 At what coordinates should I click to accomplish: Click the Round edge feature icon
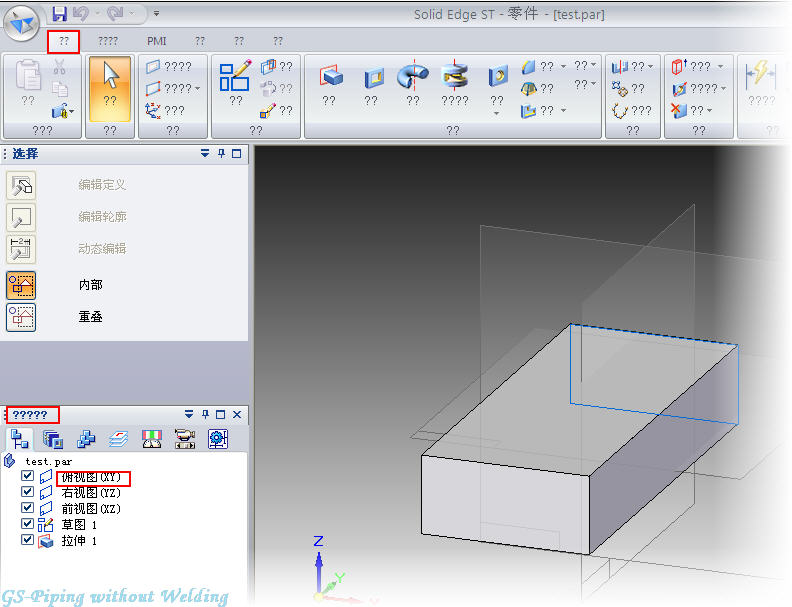pos(528,67)
